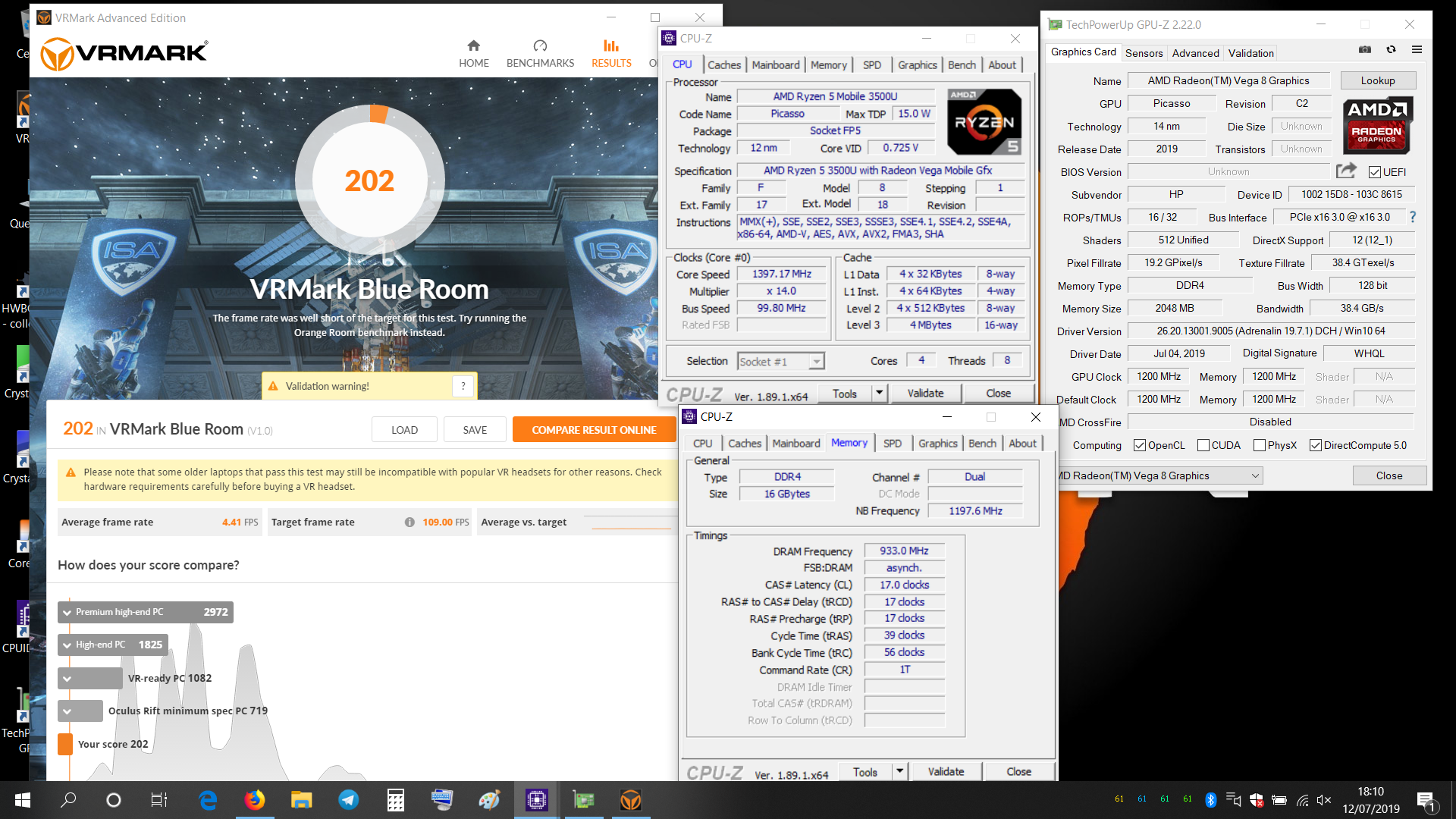Open taskbar search
The image size is (1456, 819).
pos(68,800)
